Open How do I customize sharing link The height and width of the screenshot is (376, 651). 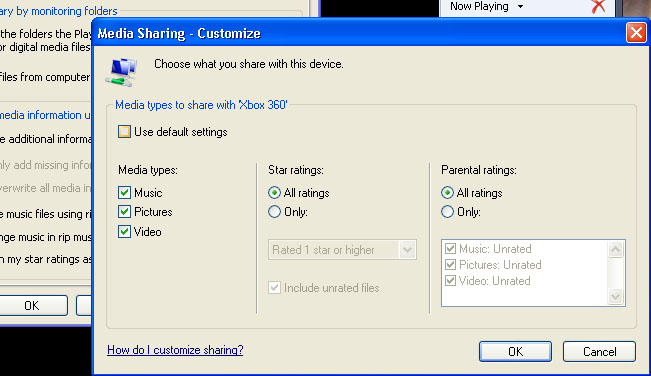(x=175, y=350)
